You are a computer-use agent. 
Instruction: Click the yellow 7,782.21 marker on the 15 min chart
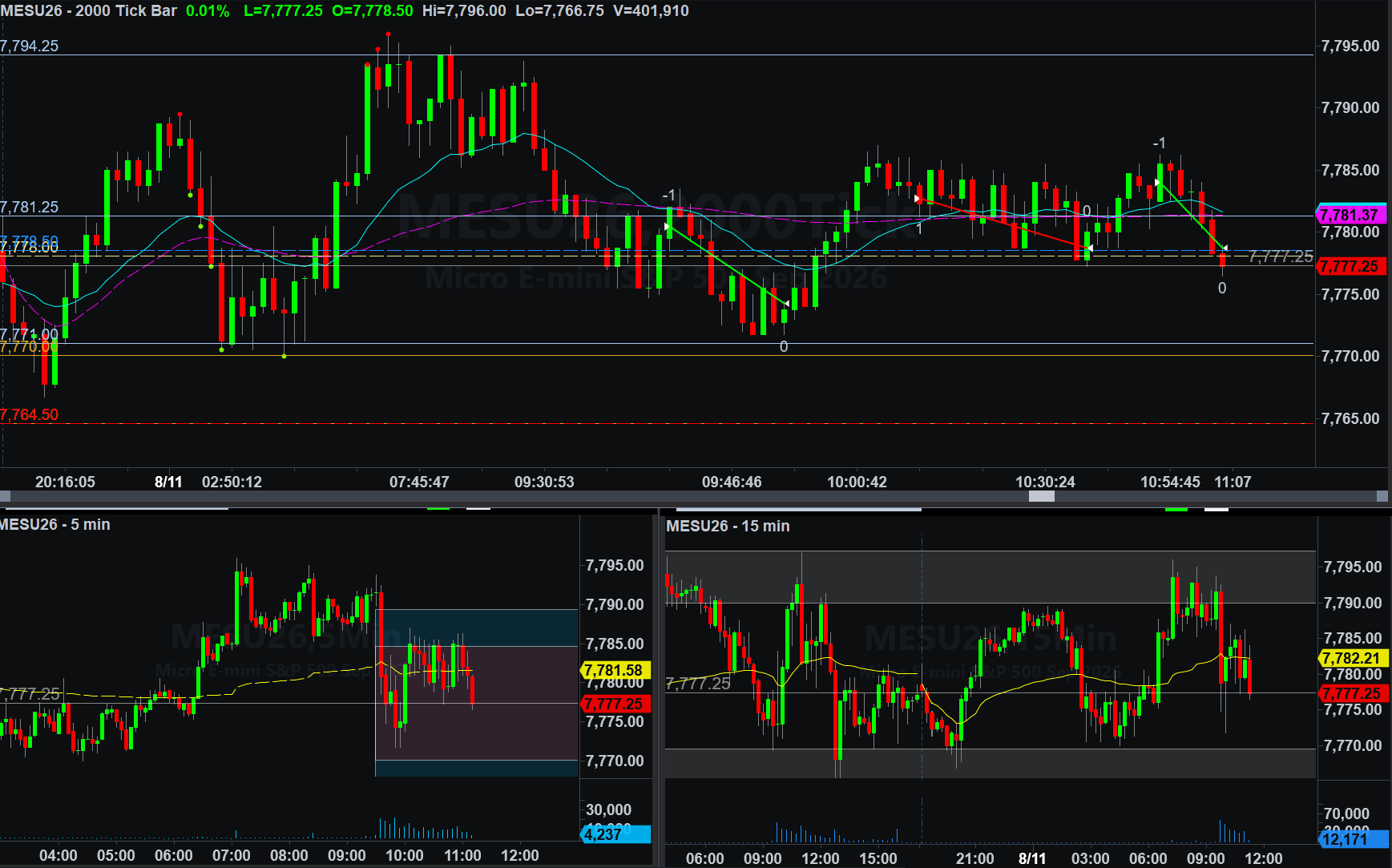pos(1353,658)
